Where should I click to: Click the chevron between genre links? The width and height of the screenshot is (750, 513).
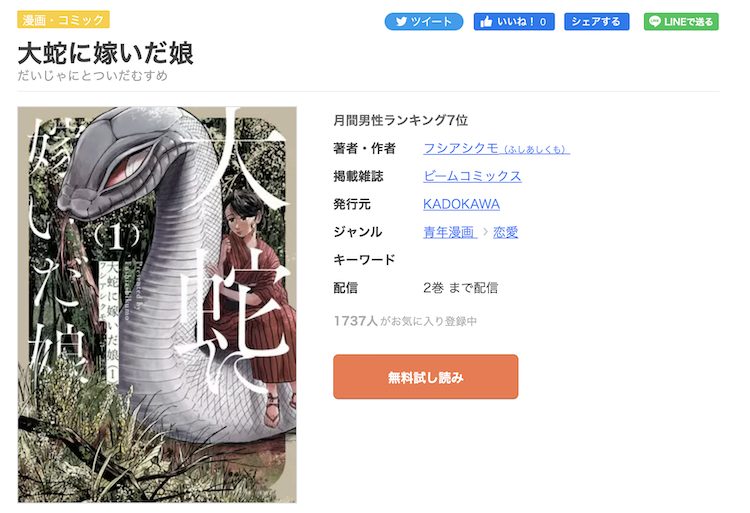tap(485, 232)
